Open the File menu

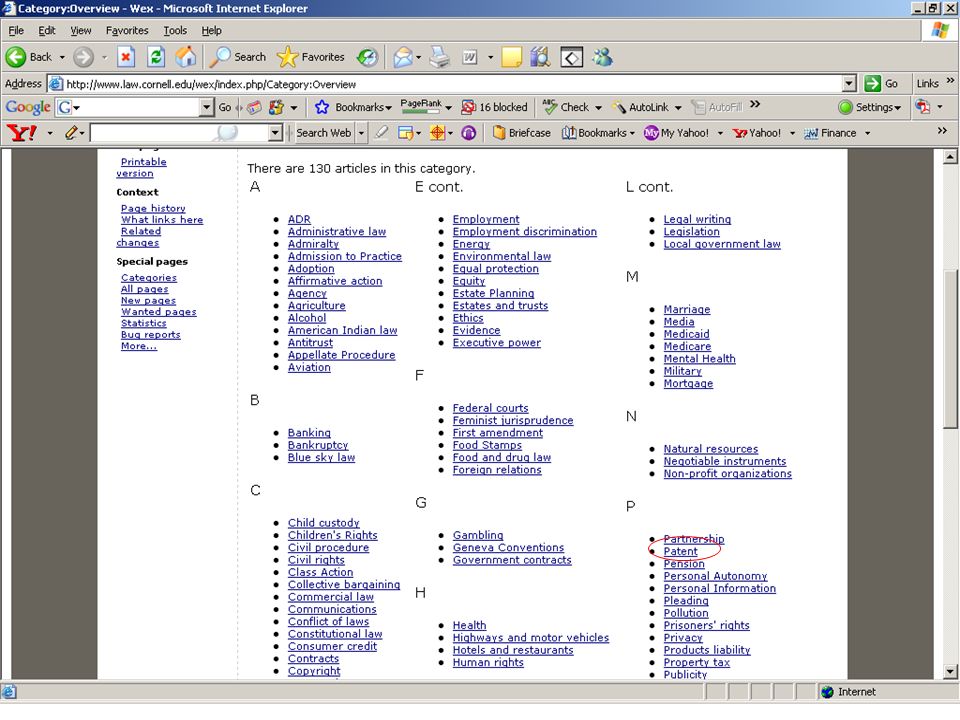(16, 30)
